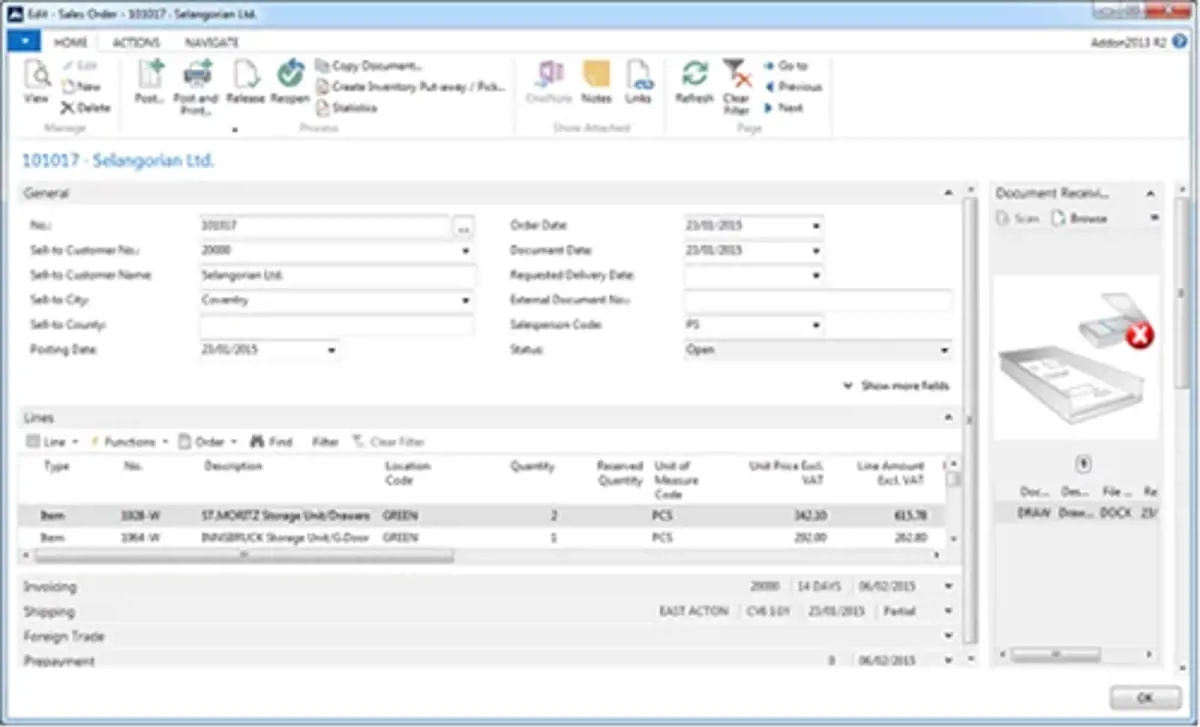The image size is (1200, 727).
Task: Open the Salesperson Code dropdown
Action: point(816,325)
